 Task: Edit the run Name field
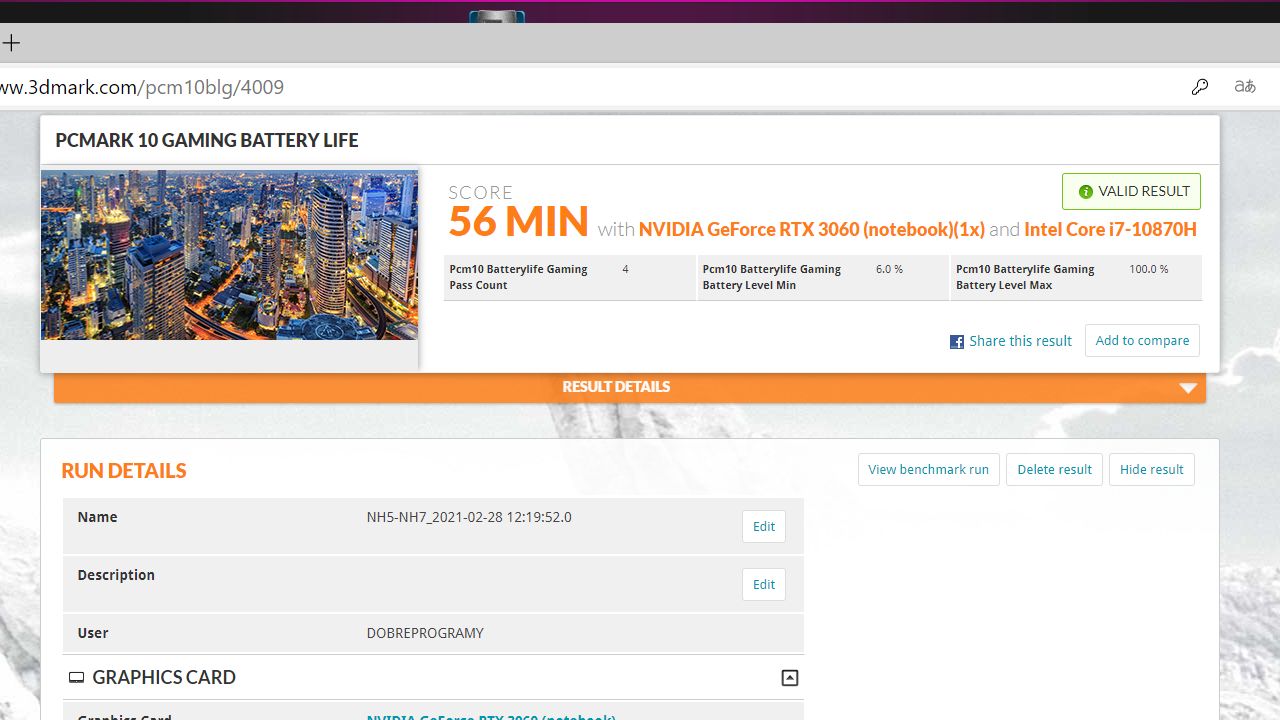pos(764,526)
